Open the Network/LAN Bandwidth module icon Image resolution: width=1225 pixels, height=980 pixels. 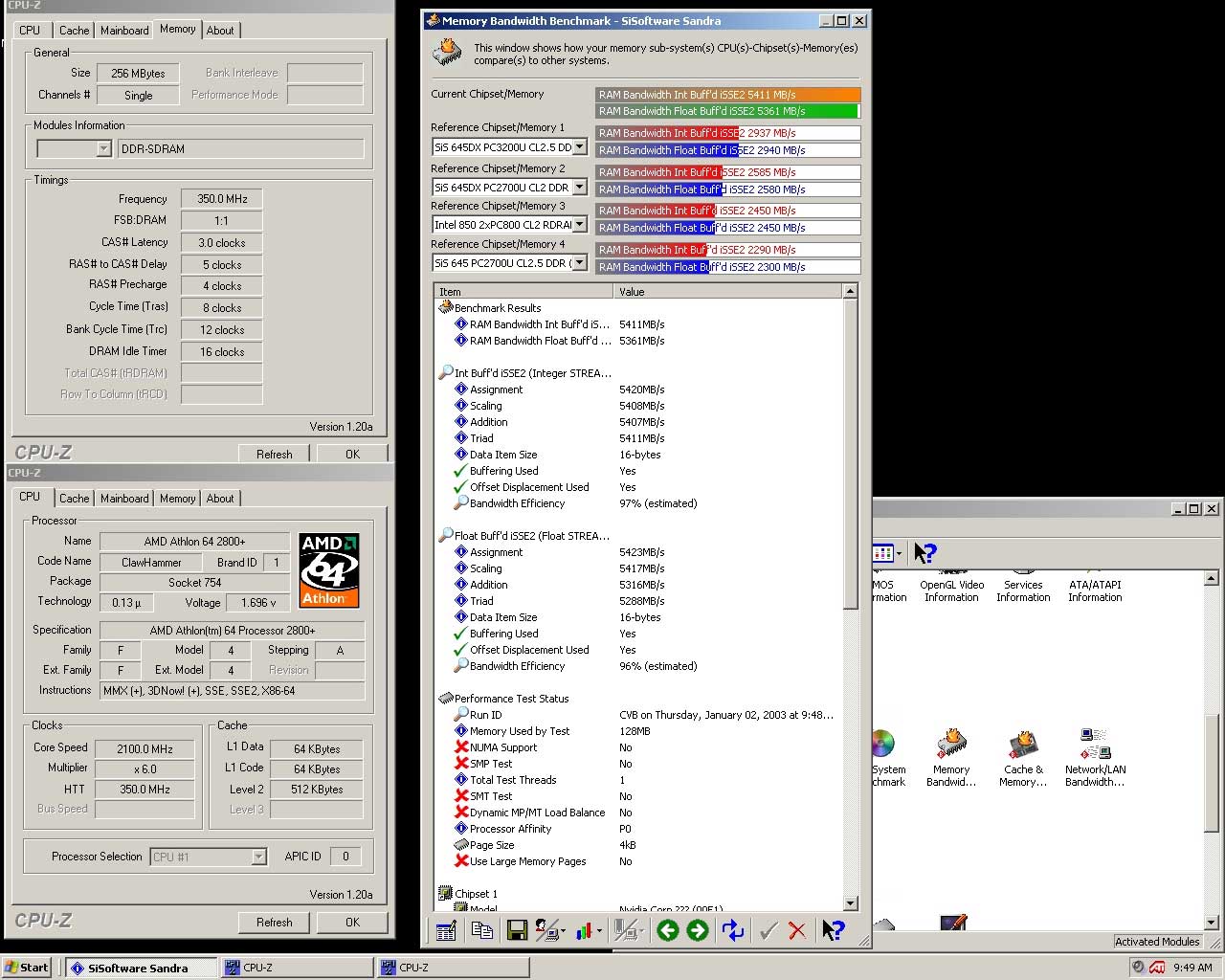click(1095, 745)
